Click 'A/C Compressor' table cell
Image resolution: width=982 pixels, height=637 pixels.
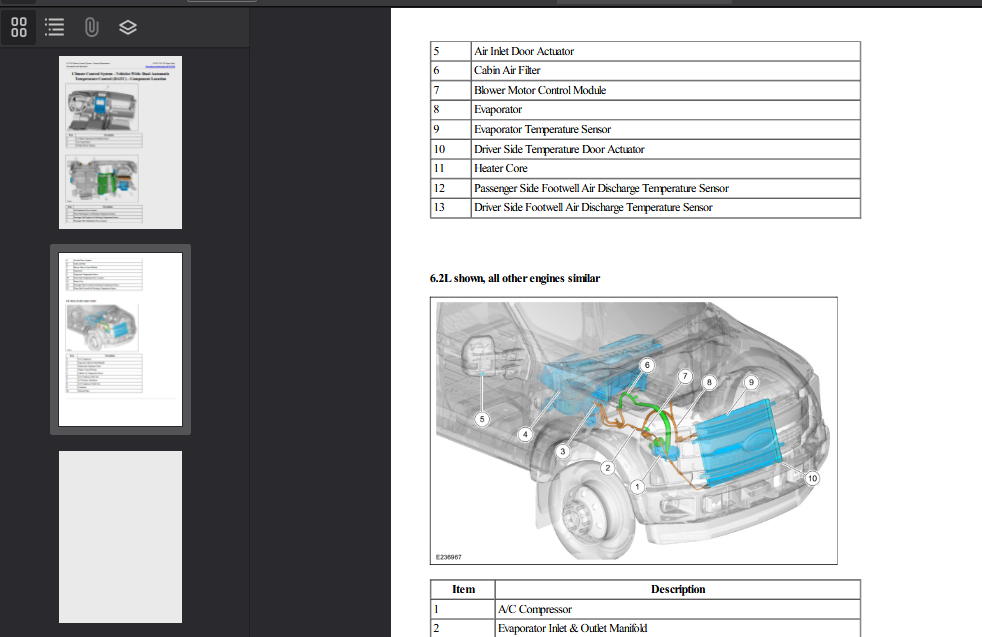click(678, 609)
